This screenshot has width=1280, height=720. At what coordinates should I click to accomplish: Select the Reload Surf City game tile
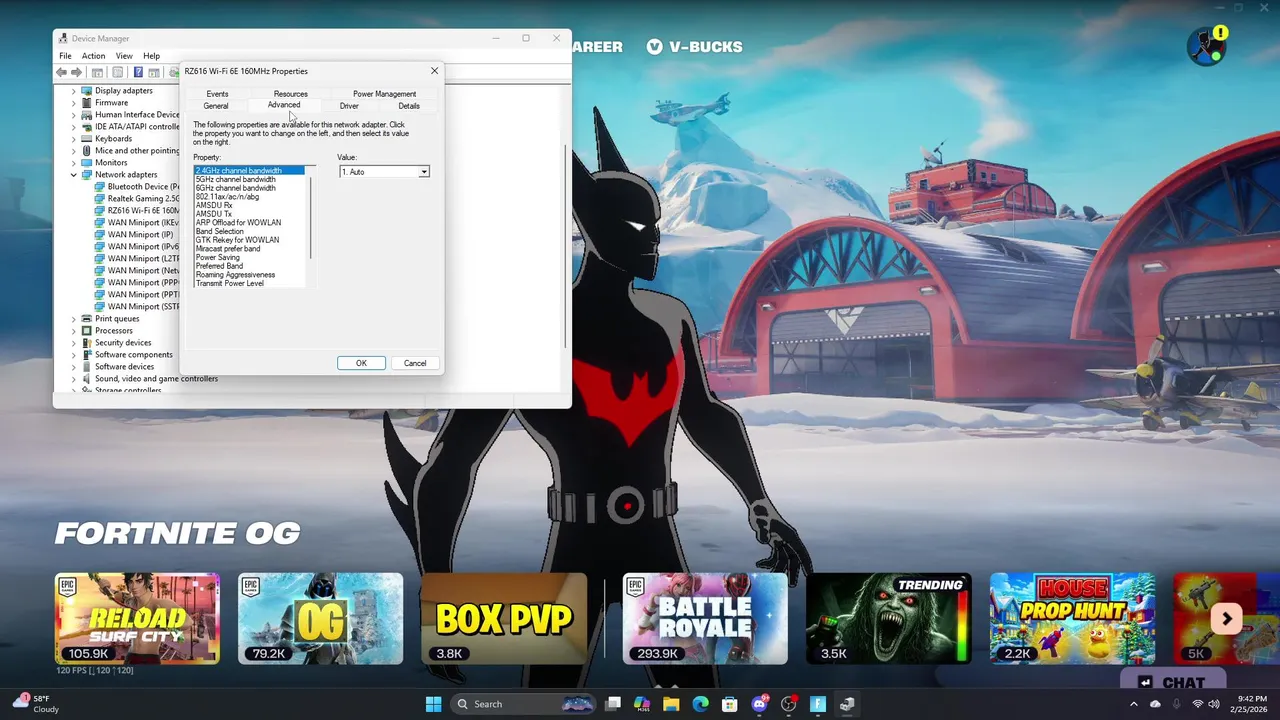pyautogui.click(x=137, y=618)
